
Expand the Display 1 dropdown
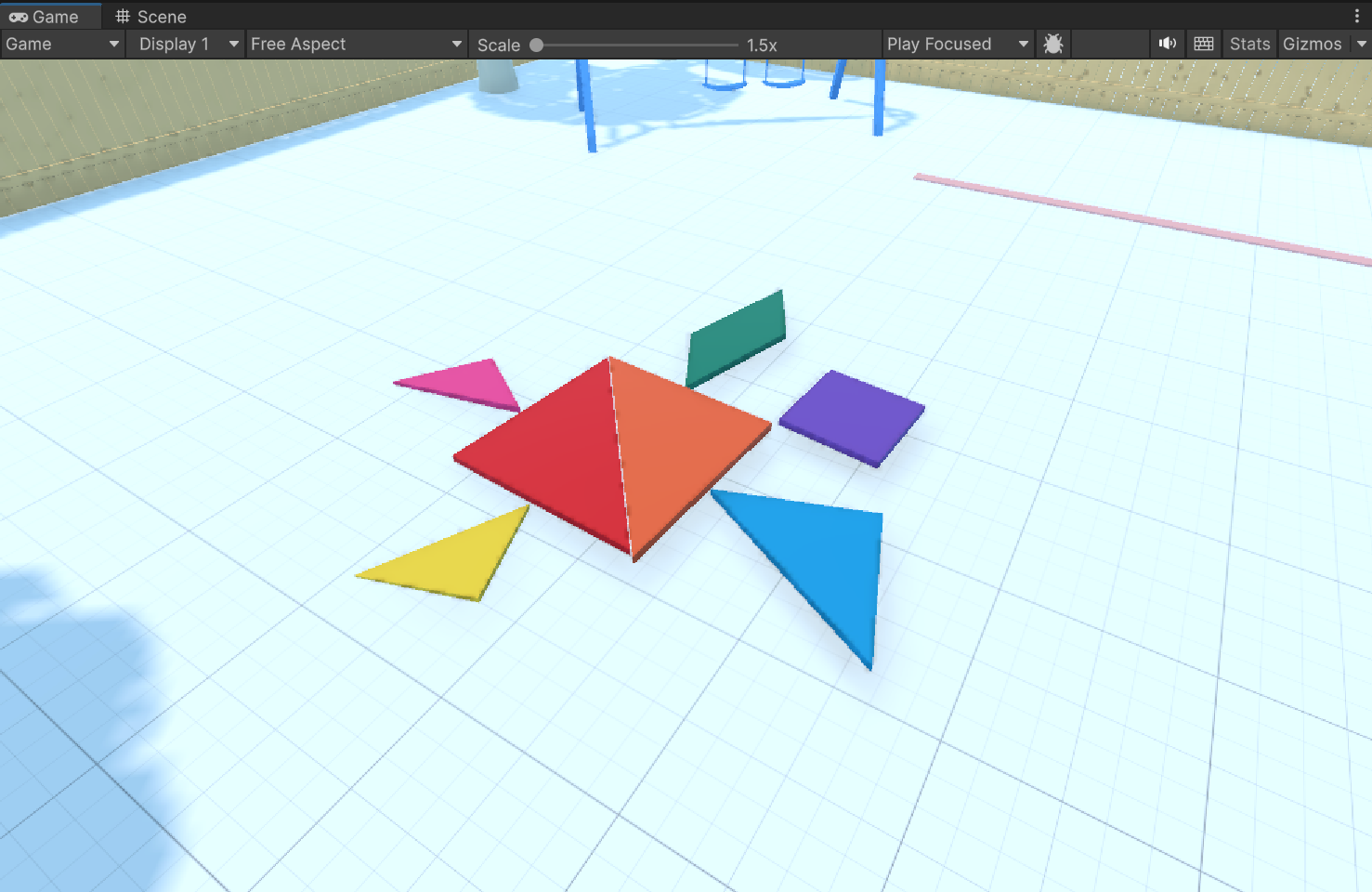point(188,45)
